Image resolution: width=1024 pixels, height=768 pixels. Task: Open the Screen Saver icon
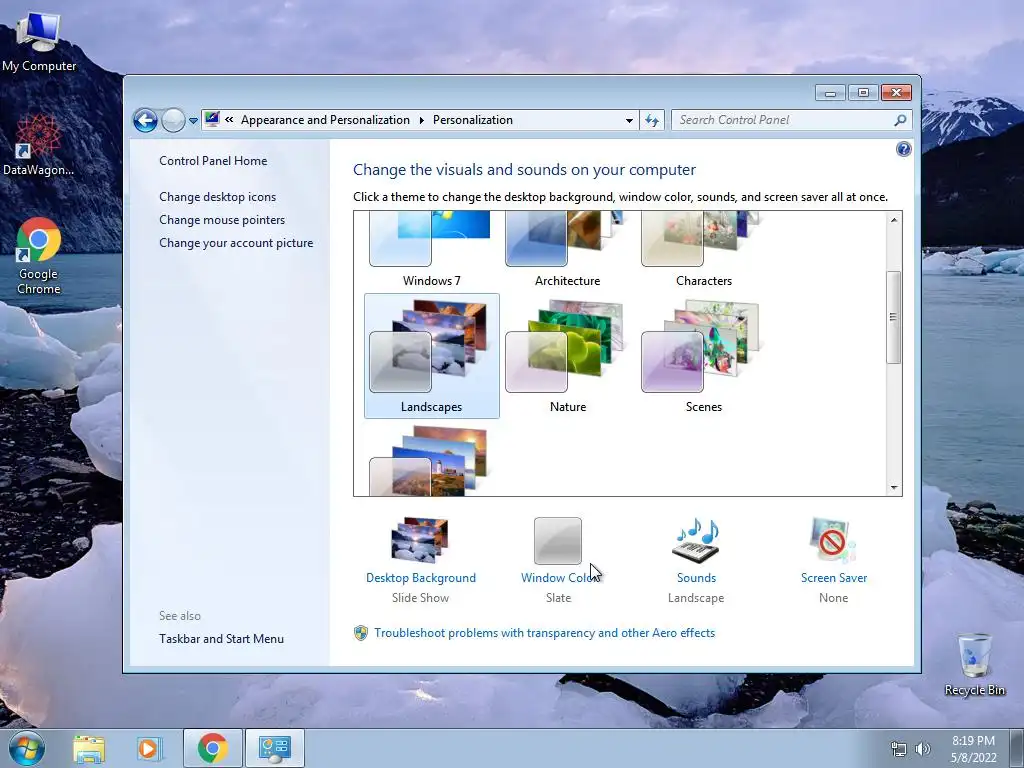coord(833,540)
